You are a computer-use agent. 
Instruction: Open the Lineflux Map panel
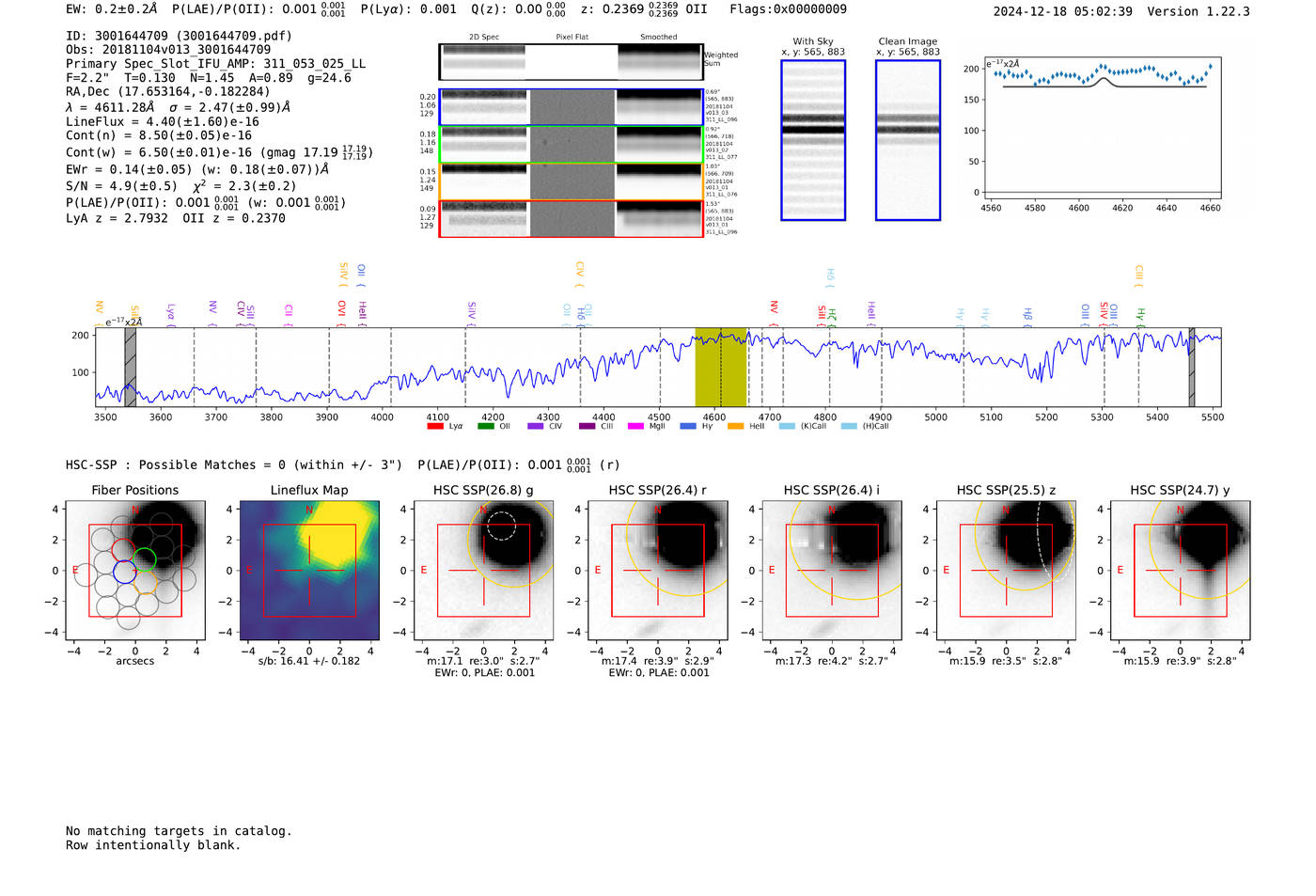coord(309,570)
